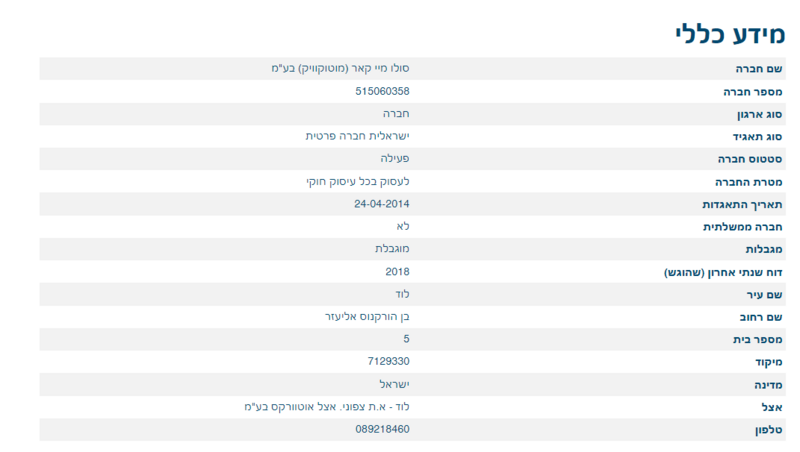
Task: Select incorporation date 24-04-2014
Action: tap(382, 204)
